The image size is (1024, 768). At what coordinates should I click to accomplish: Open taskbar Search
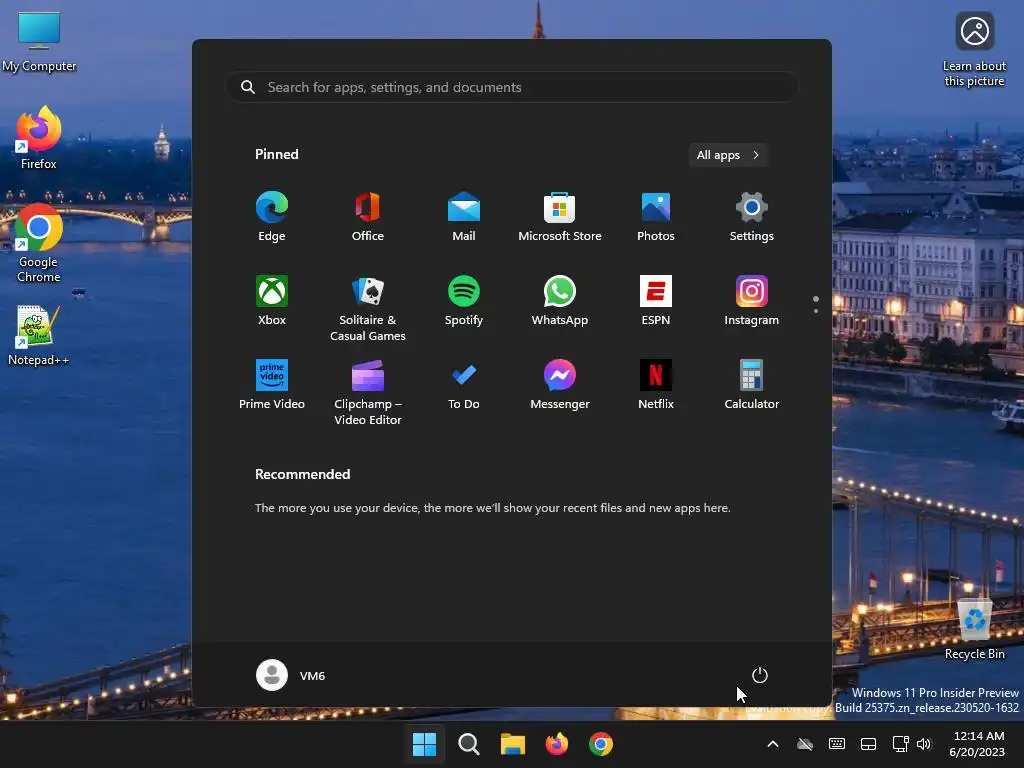(x=468, y=744)
